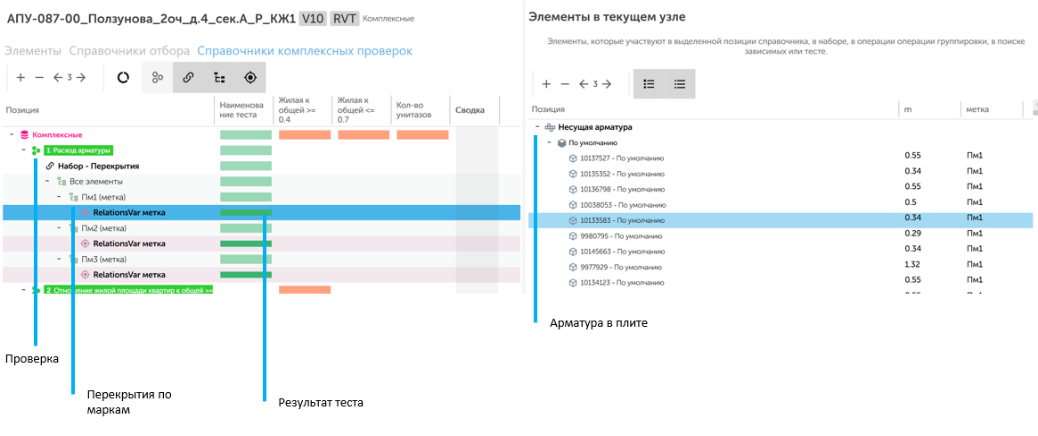The height and width of the screenshot is (436, 1038).
Task: Collapse the Пм1 (метка) node
Action: pos(60,196)
